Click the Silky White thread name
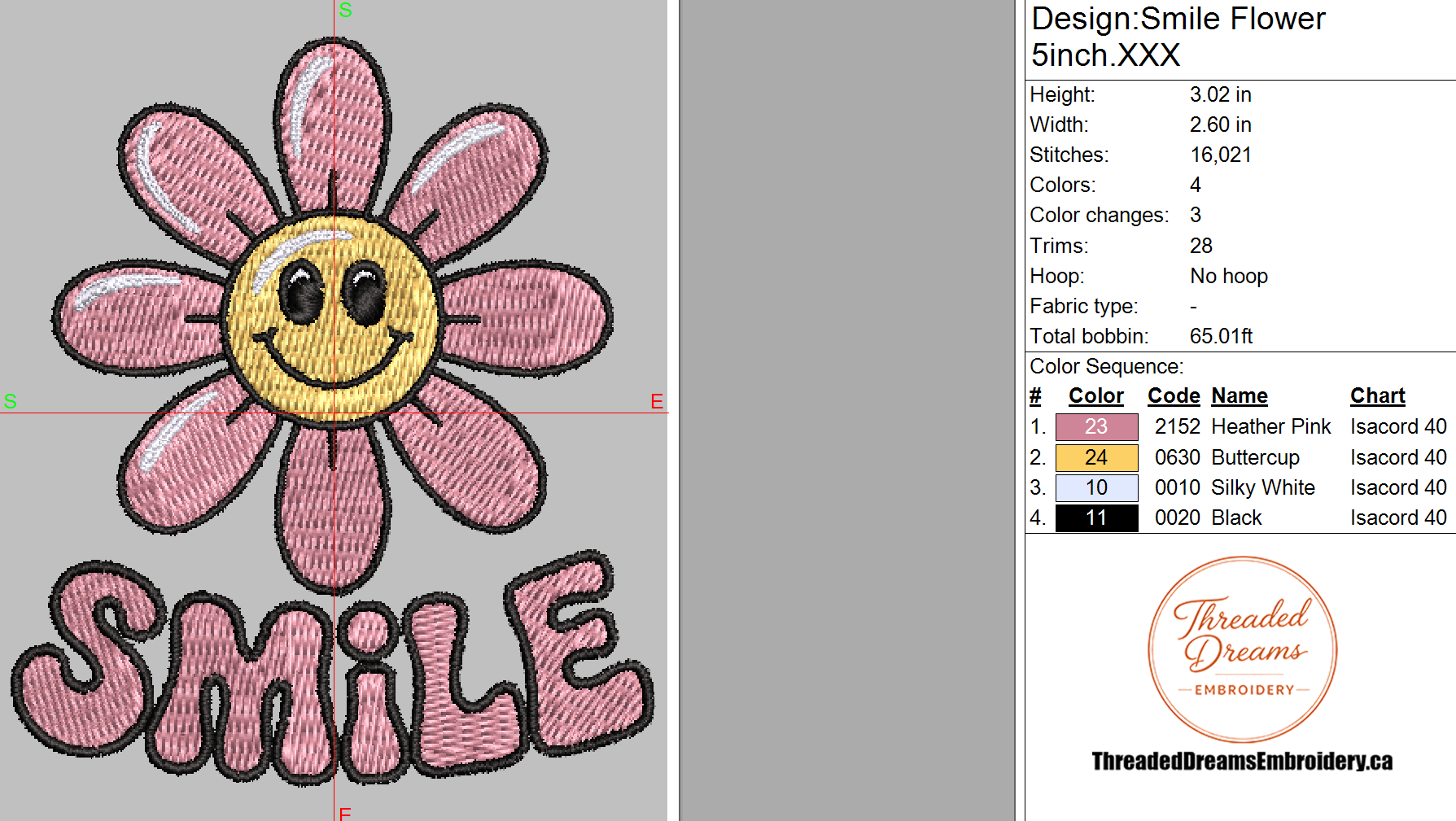The image size is (1456, 821). (1263, 487)
